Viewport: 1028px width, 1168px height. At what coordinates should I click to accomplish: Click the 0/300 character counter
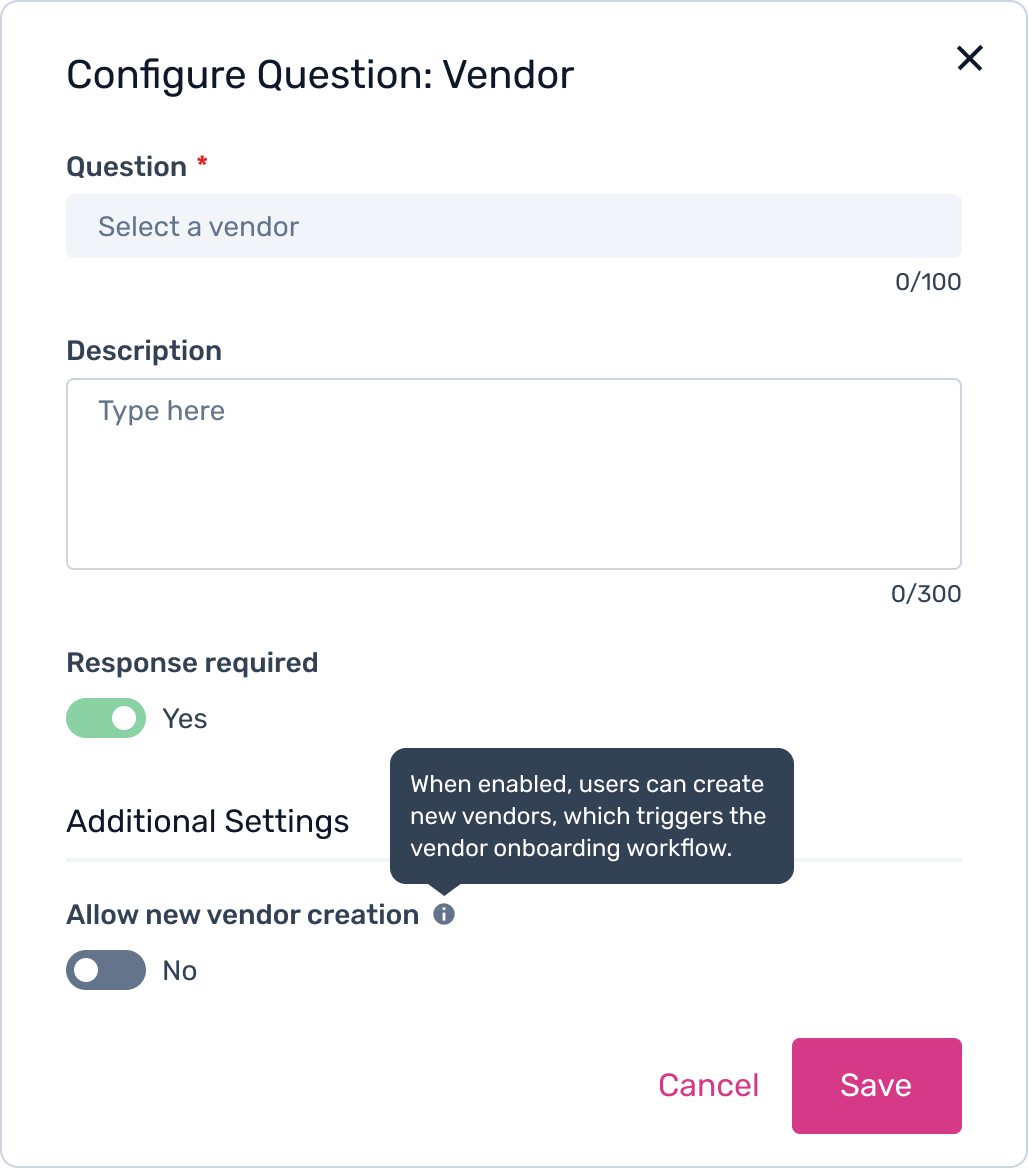pos(925,594)
